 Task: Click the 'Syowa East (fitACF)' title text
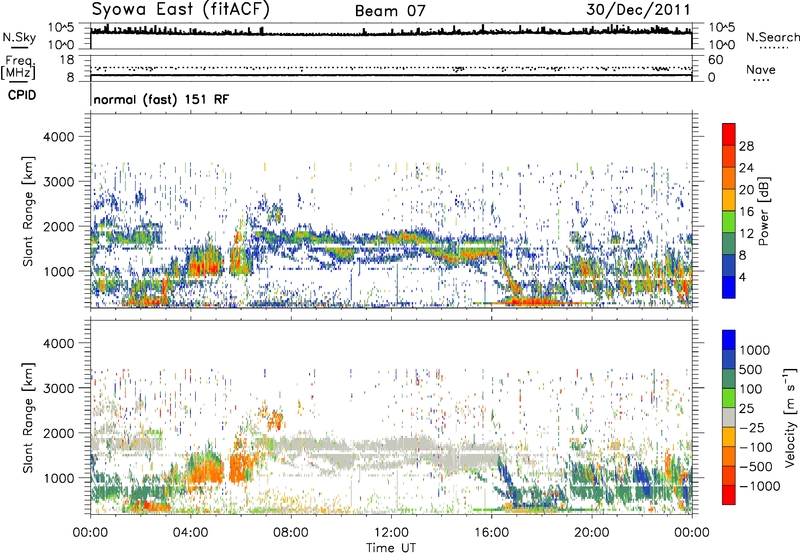coord(181,10)
